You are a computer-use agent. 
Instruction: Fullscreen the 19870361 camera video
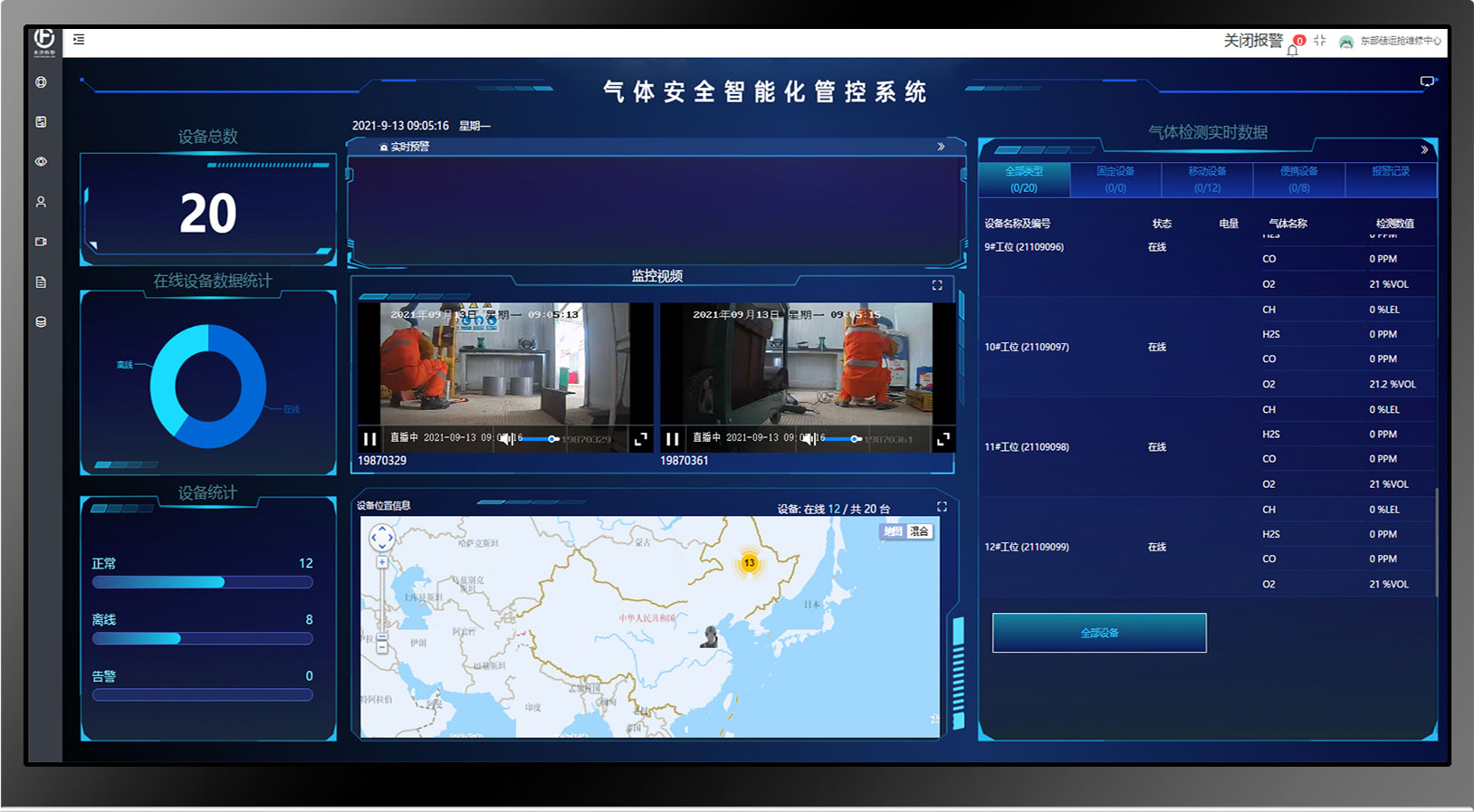(943, 439)
